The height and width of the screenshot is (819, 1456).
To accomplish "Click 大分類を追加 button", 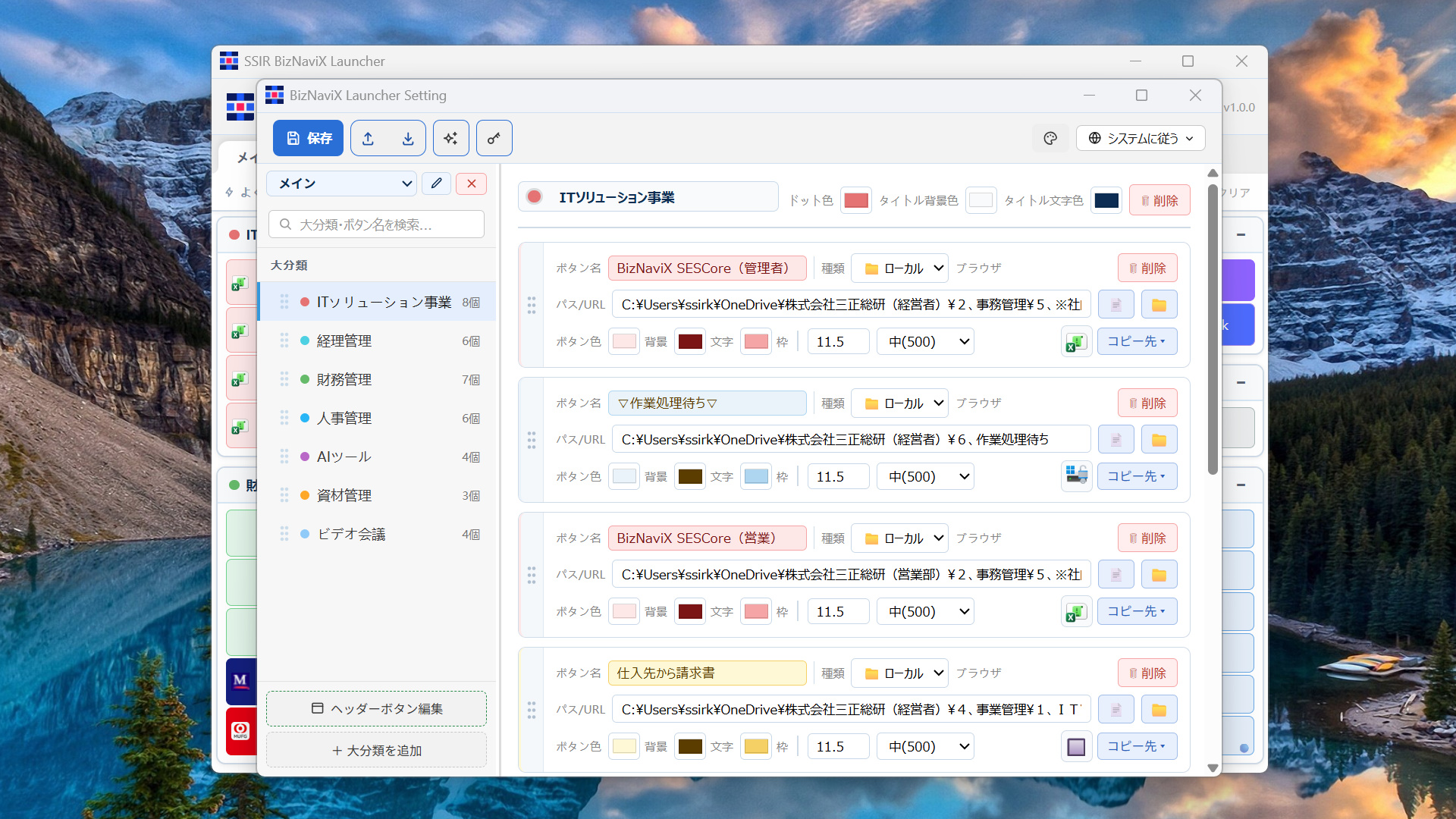I will (x=377, y=750).
